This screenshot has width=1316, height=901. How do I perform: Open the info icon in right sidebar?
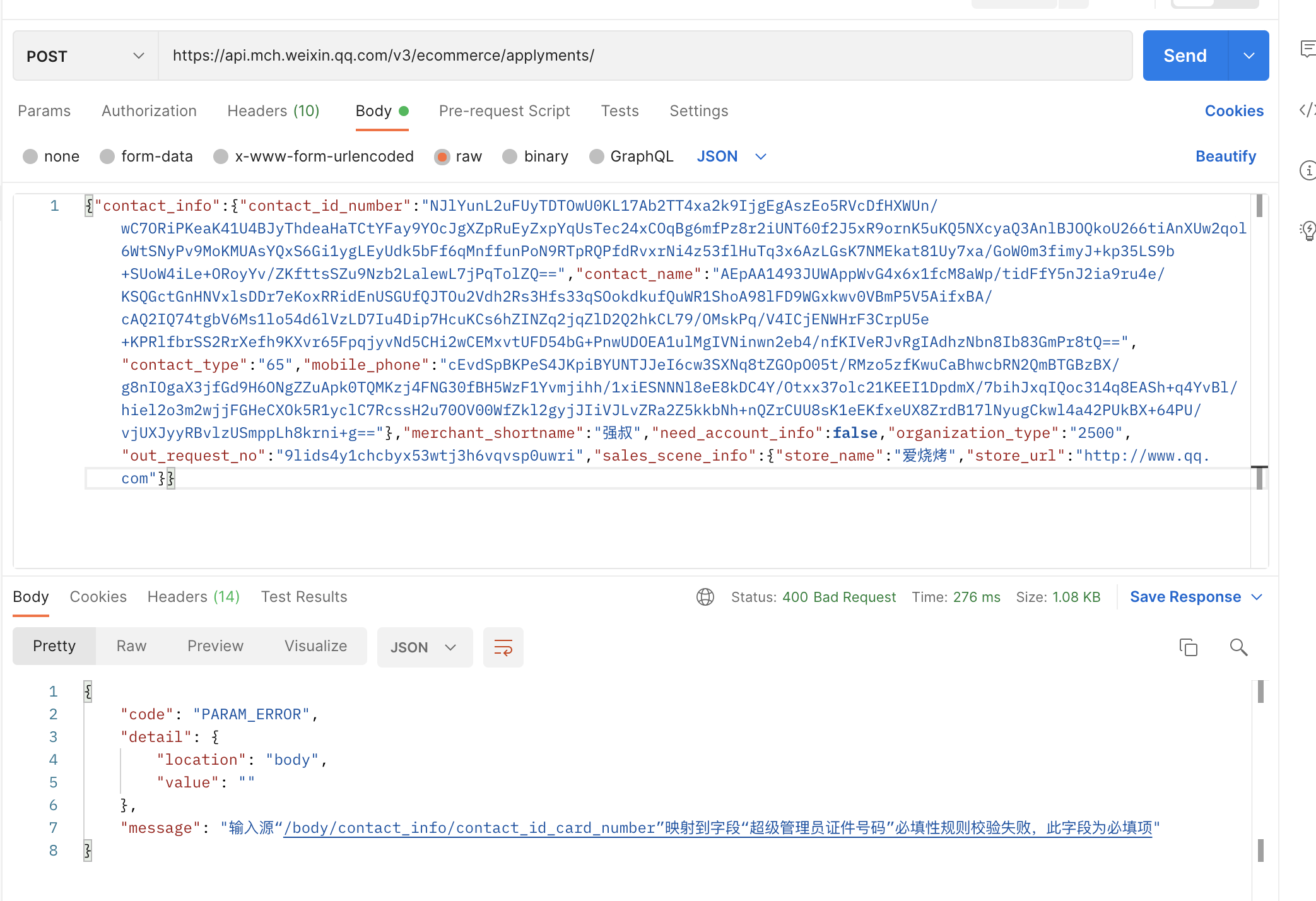1308,170
